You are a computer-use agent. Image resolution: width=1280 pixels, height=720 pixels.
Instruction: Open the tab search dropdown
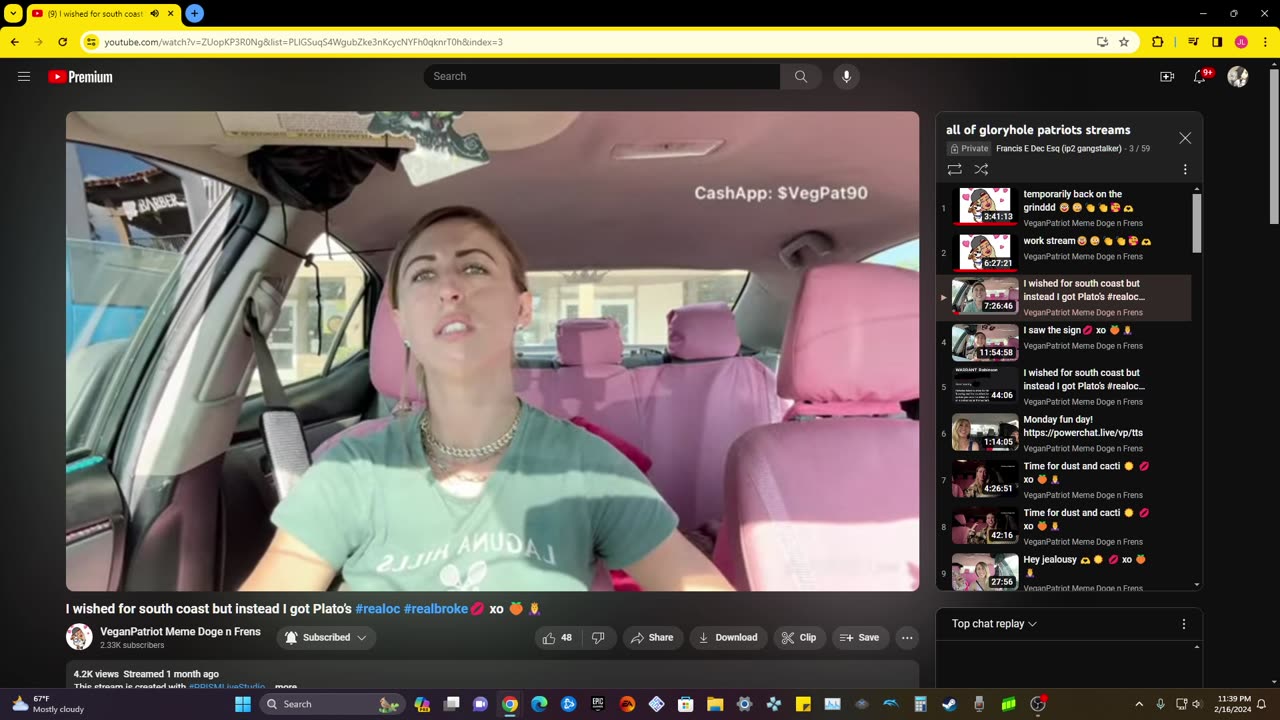coord(13,14)
